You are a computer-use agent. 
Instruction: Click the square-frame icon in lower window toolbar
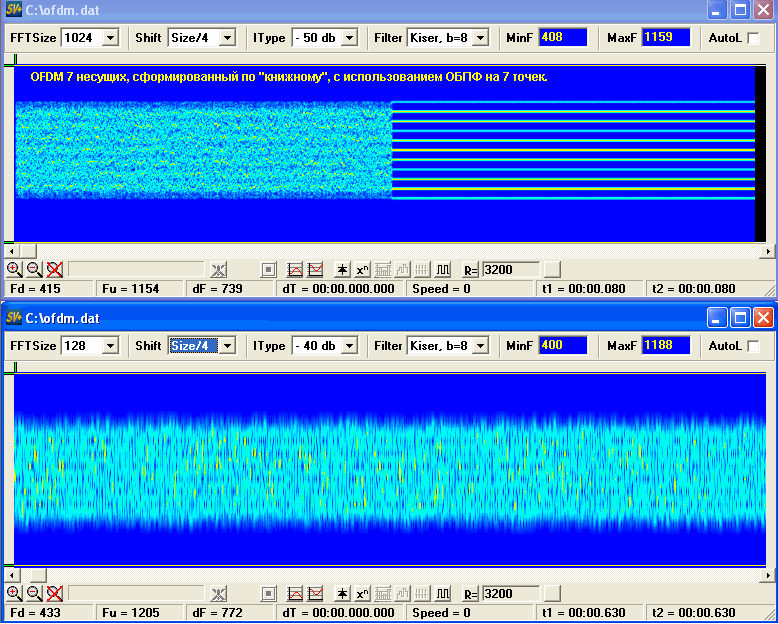pos(268,593)
